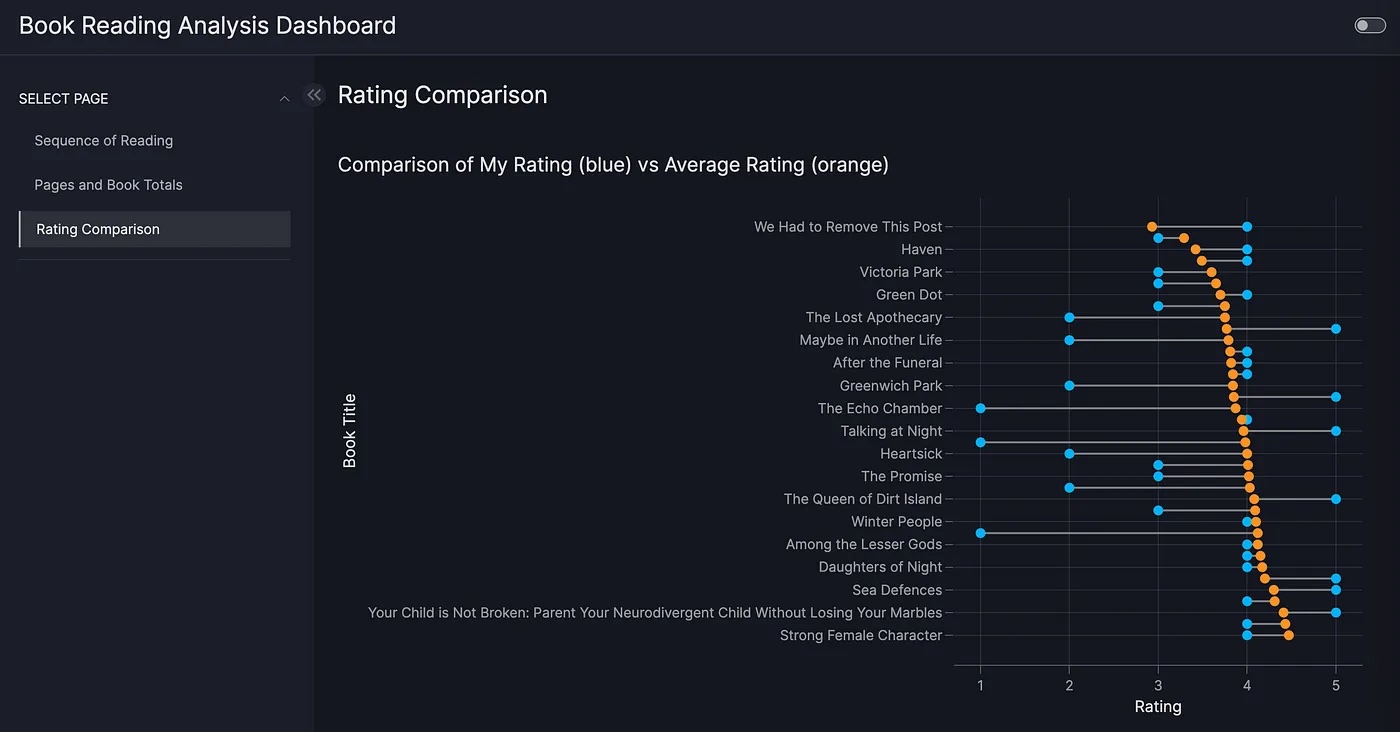Click the blue marker for "Heartsick"

tap(1069, 453)
